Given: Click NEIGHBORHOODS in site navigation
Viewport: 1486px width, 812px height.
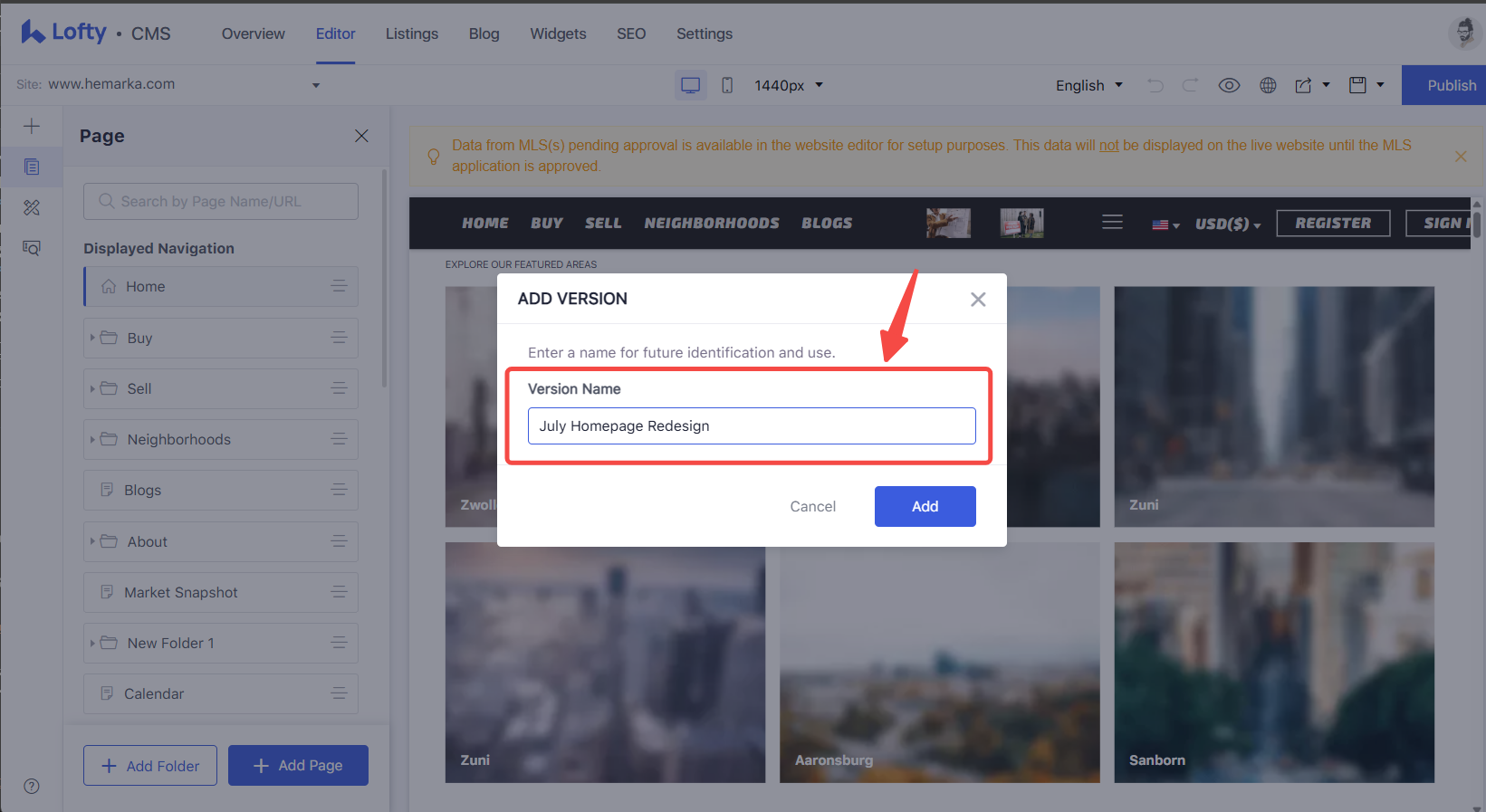Looking at the screenshot, I should (712, 223).
